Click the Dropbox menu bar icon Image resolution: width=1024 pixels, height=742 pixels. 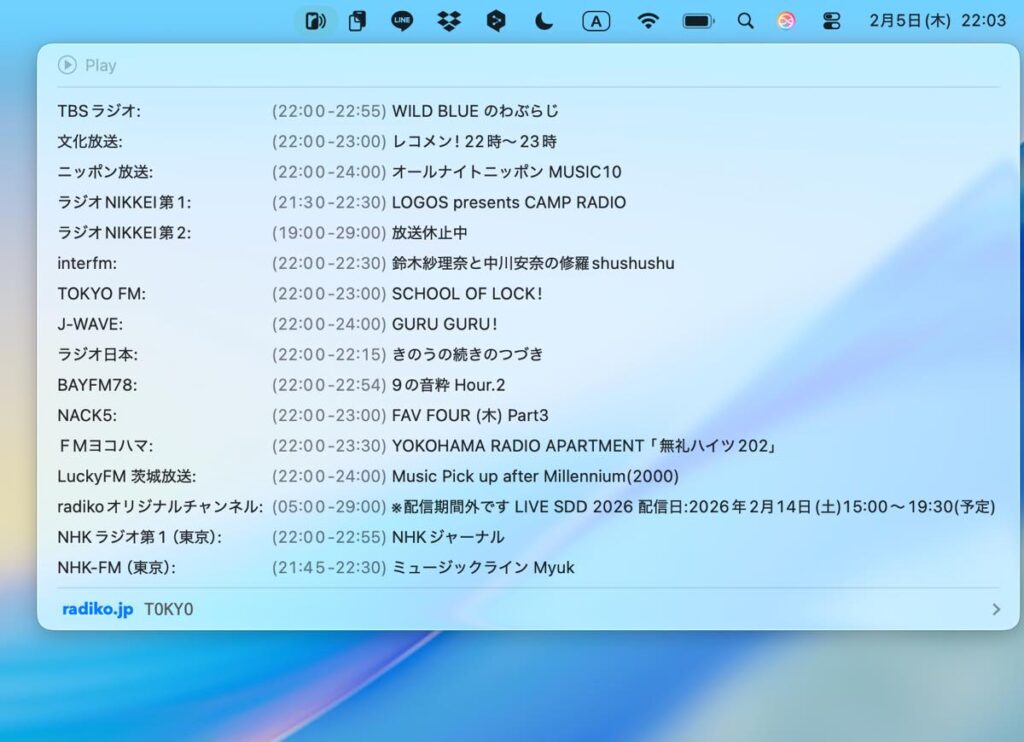449,21
